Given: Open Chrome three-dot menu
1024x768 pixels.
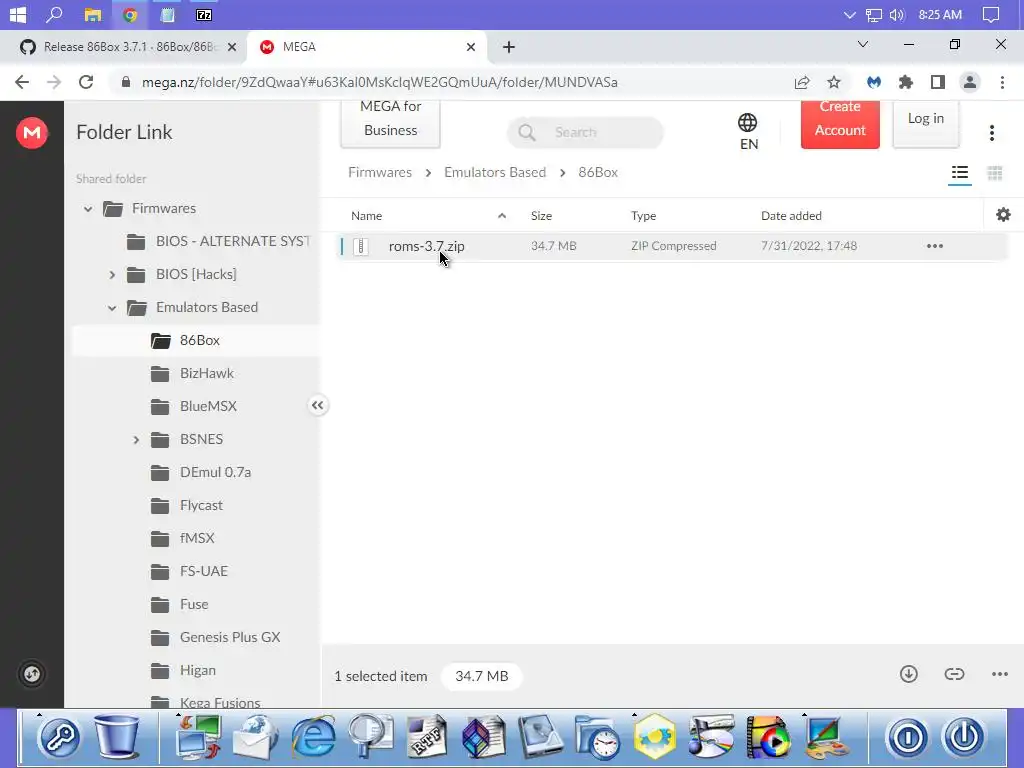Looking at the screenshot, I should 1002,82.
